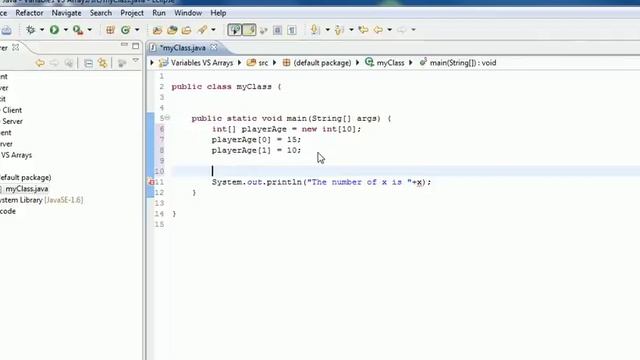
Task: Click main(String[]) : void breadcrumb
Action: tap(463, 63)
